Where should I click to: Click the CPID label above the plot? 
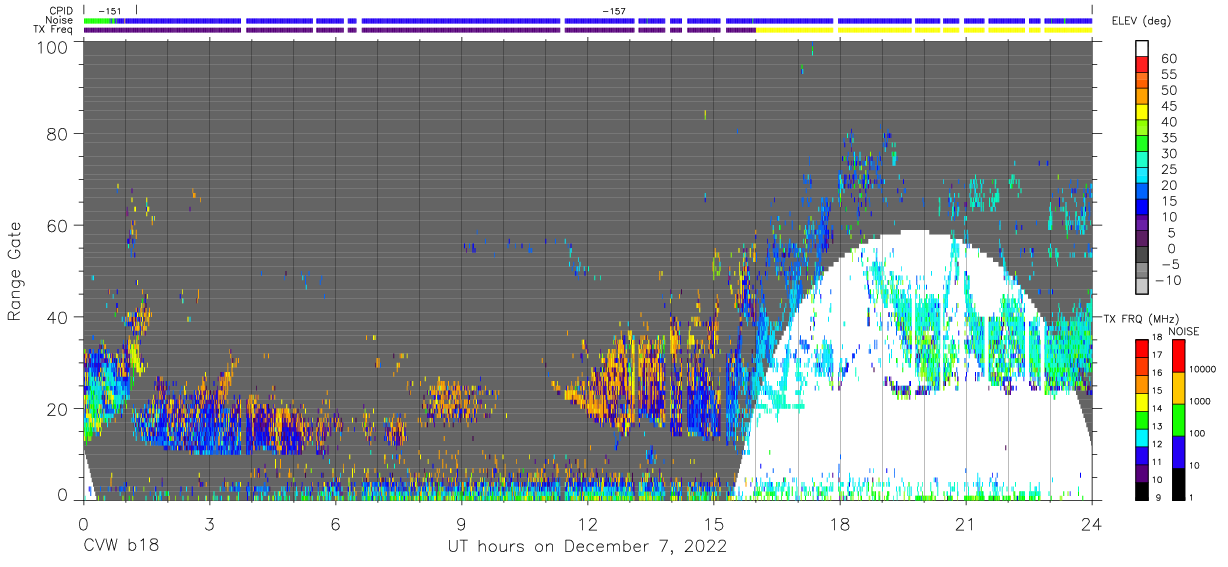pos(62,11)
